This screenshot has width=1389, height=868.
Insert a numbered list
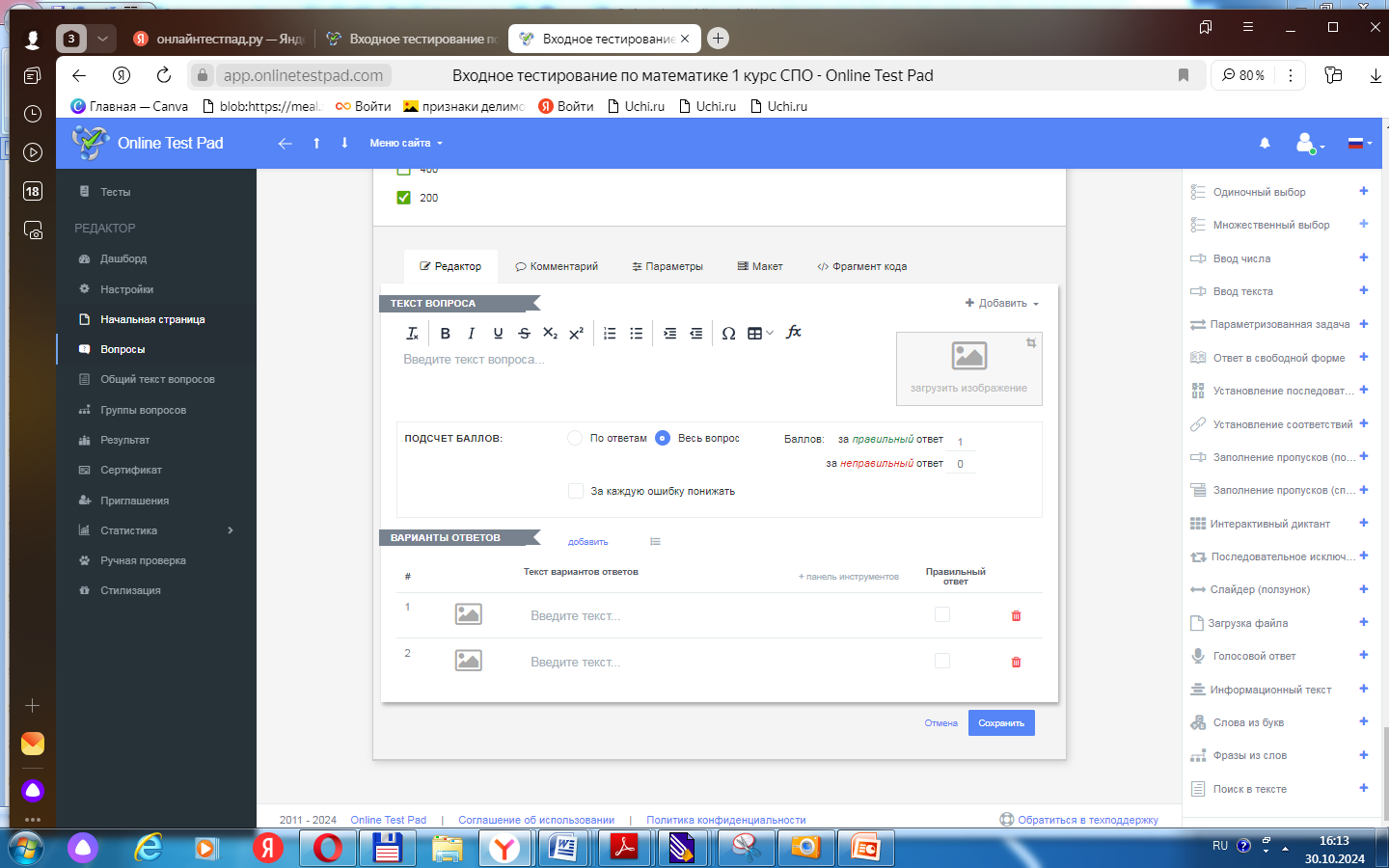pyautogui.click(x=610, y=334)
